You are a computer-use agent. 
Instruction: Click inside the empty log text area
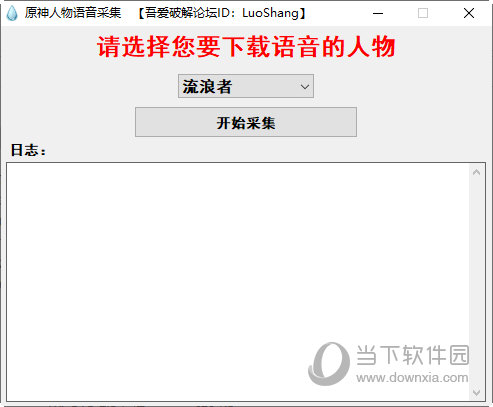coord(237,282)
